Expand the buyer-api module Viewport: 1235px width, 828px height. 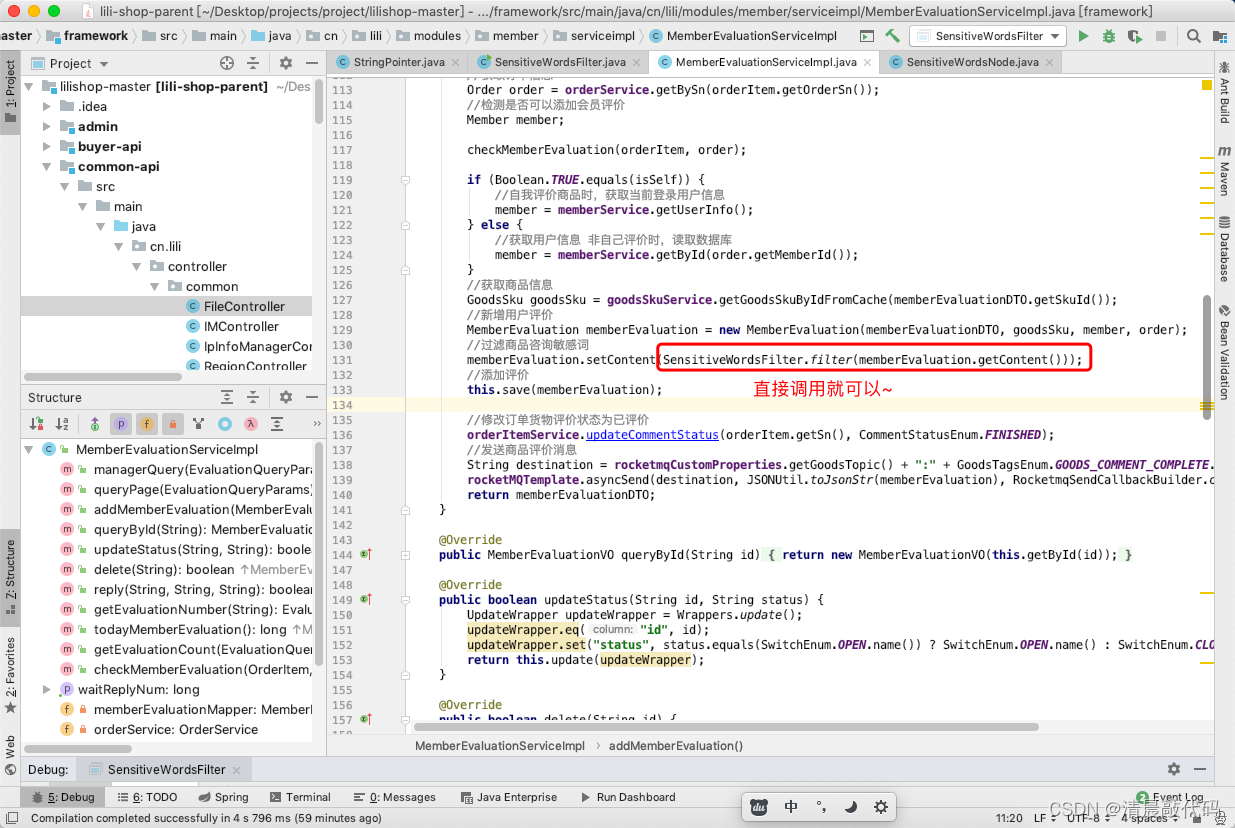click(47, 147)
